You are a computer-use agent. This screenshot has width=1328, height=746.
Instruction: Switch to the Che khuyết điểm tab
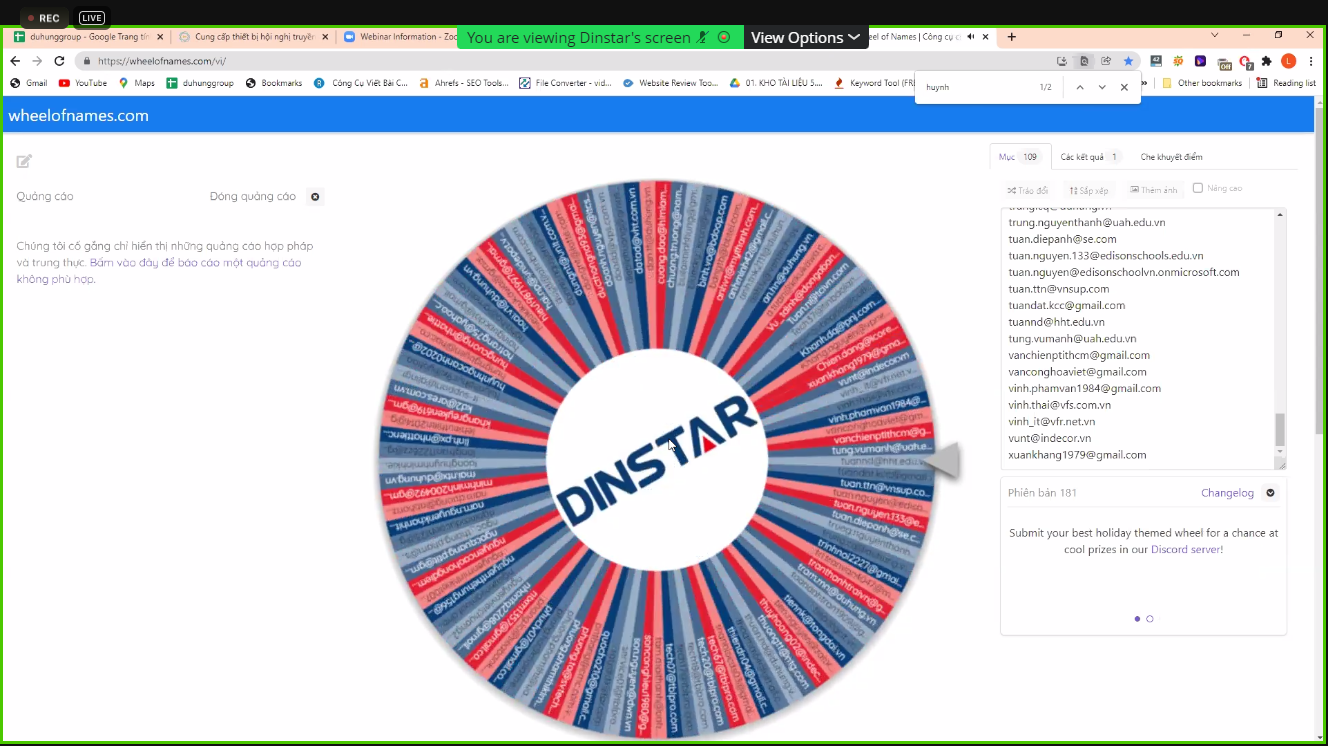pyautogui.click(x=1171, y=157)
